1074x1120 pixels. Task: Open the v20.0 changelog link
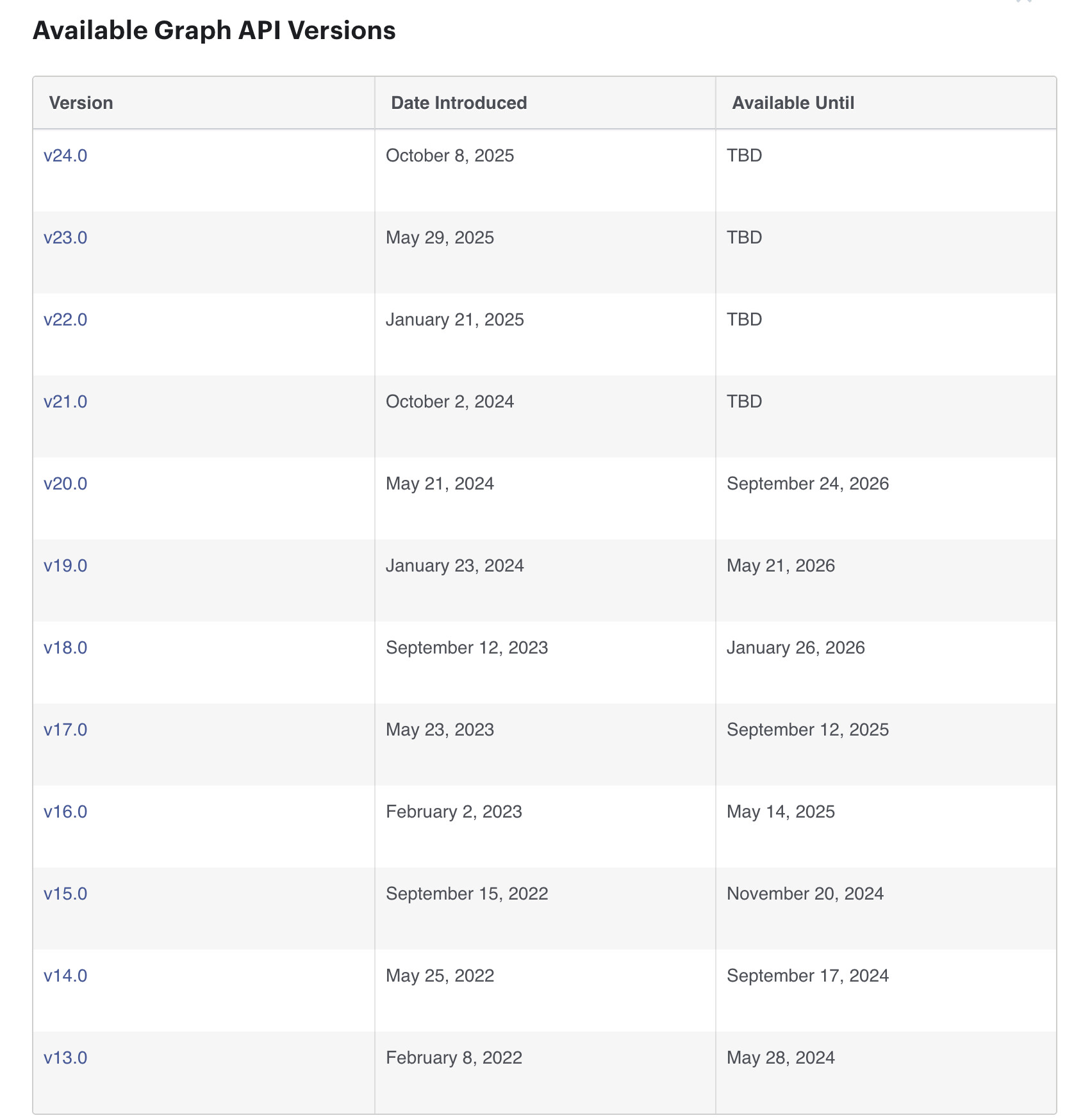65,484
